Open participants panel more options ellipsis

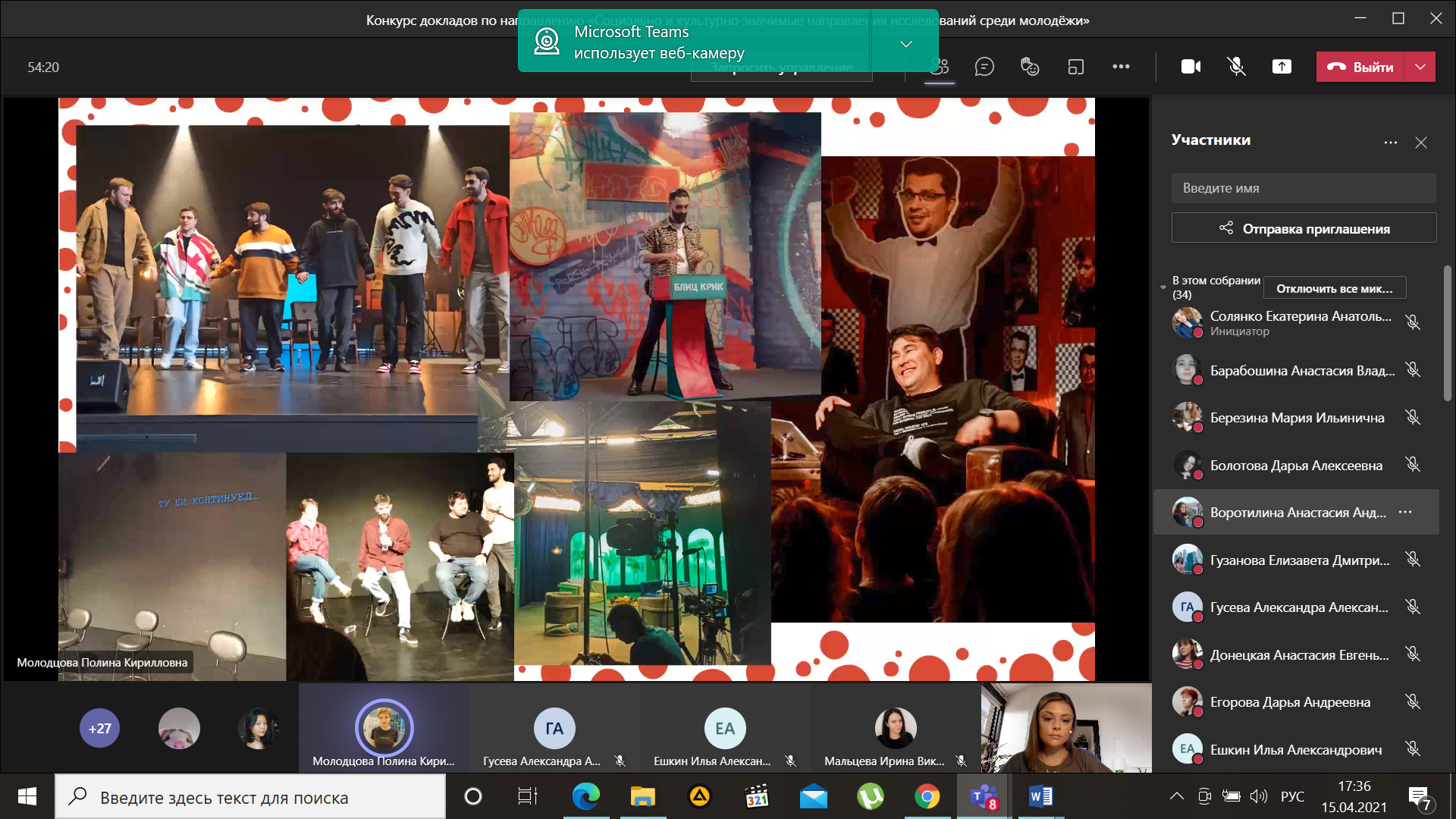1390,143
